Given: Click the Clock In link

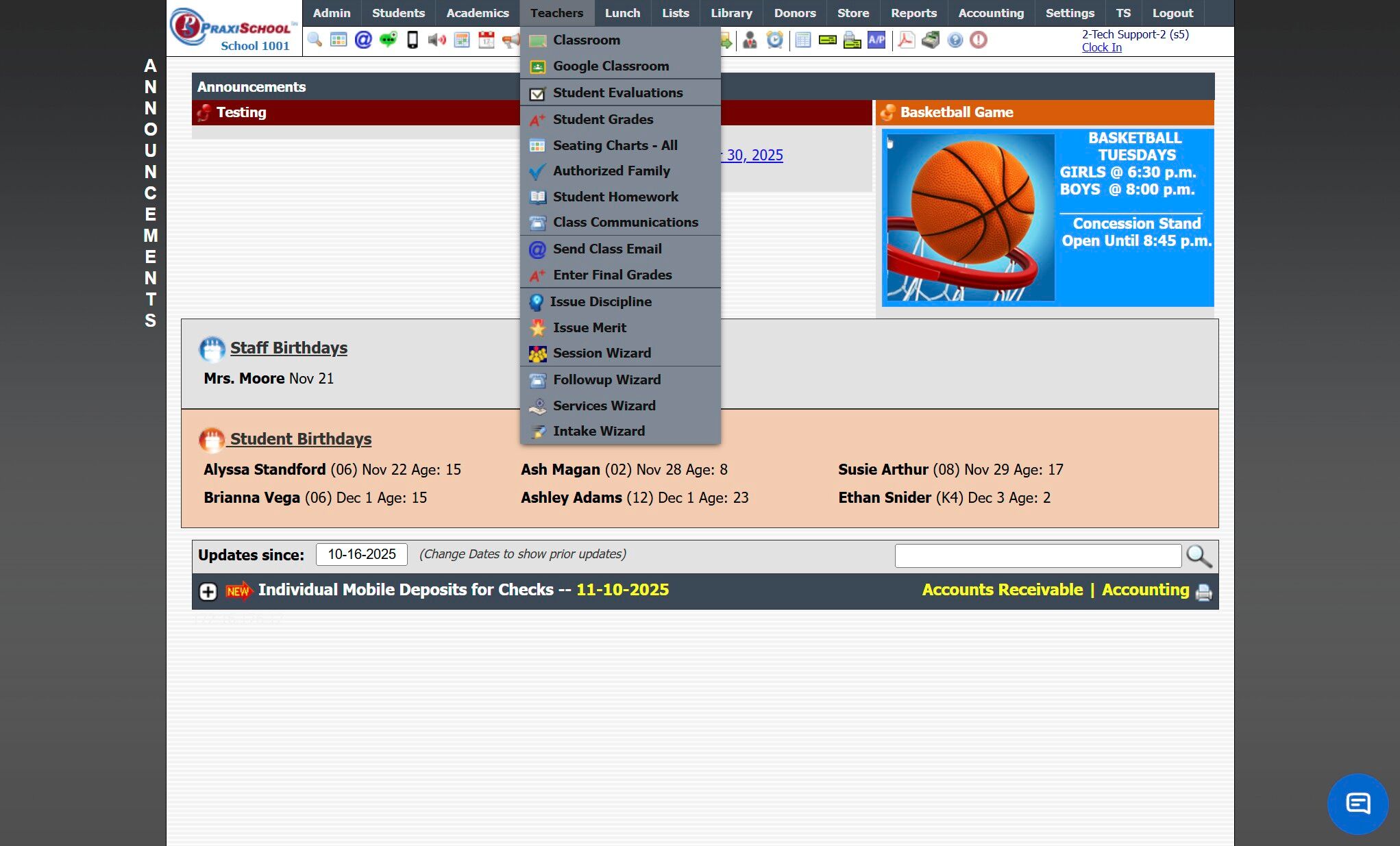Looking at the screenshot, I should tap(1101, 47).
